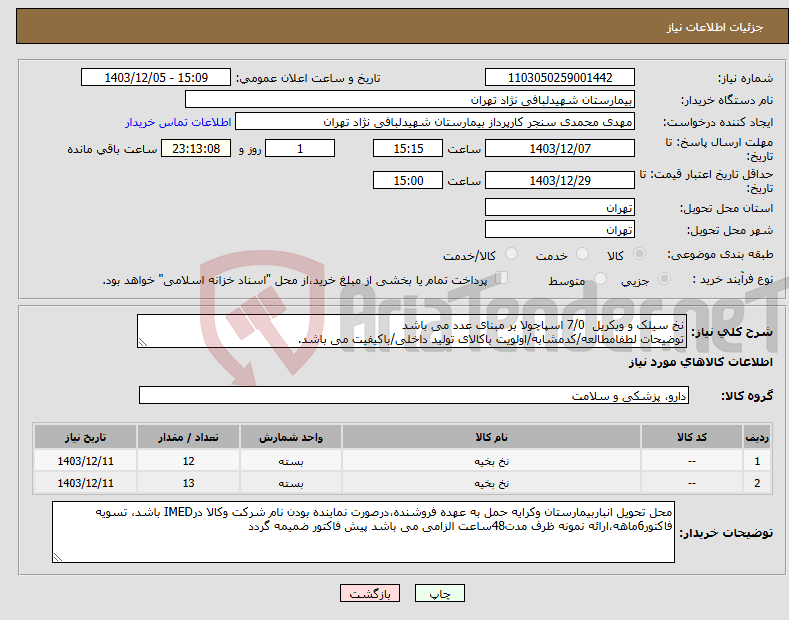Click the ردیف column header

(x=757, y=437)
